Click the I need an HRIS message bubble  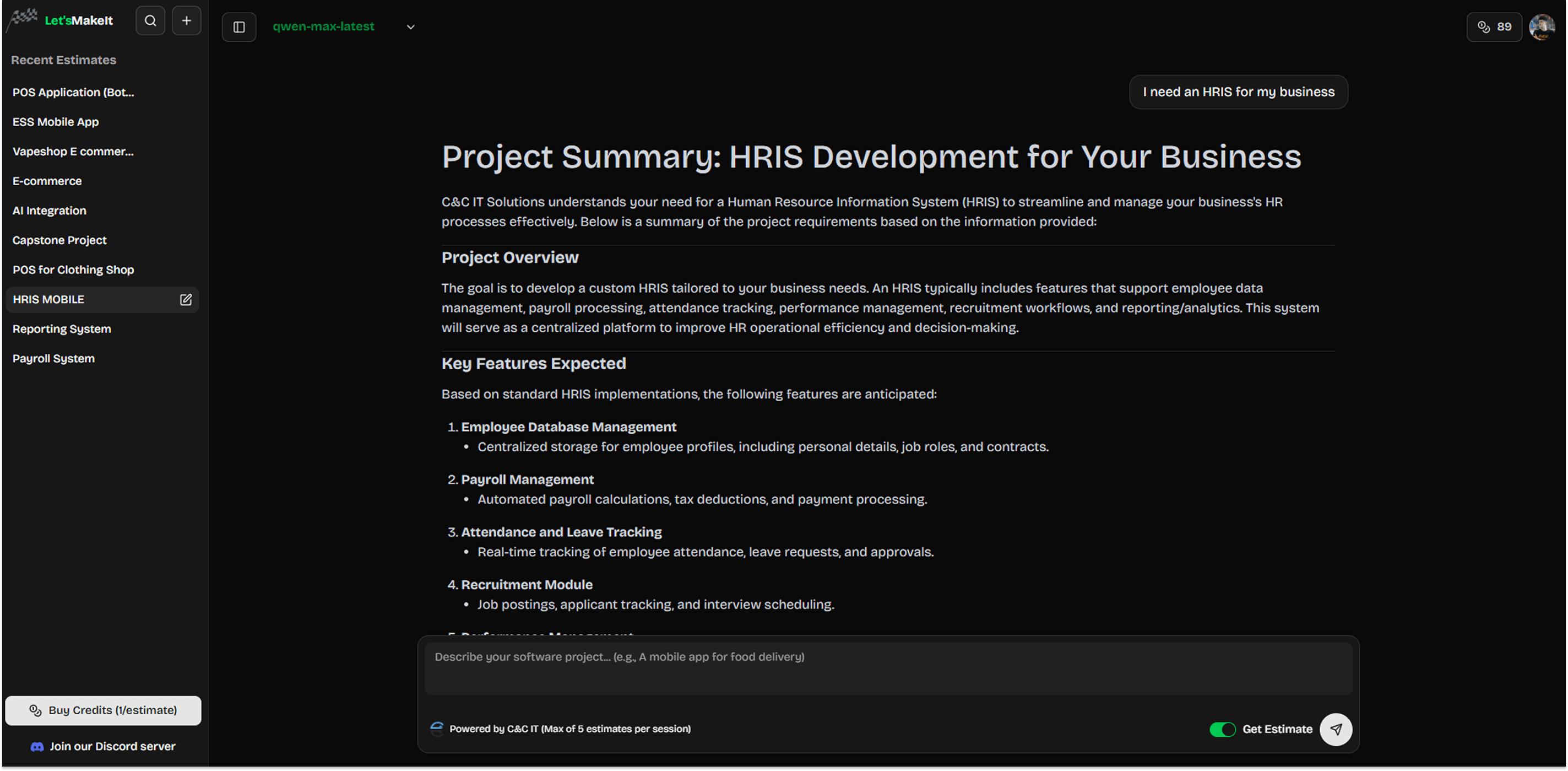pyautogui.click(x=1238, y=91)
